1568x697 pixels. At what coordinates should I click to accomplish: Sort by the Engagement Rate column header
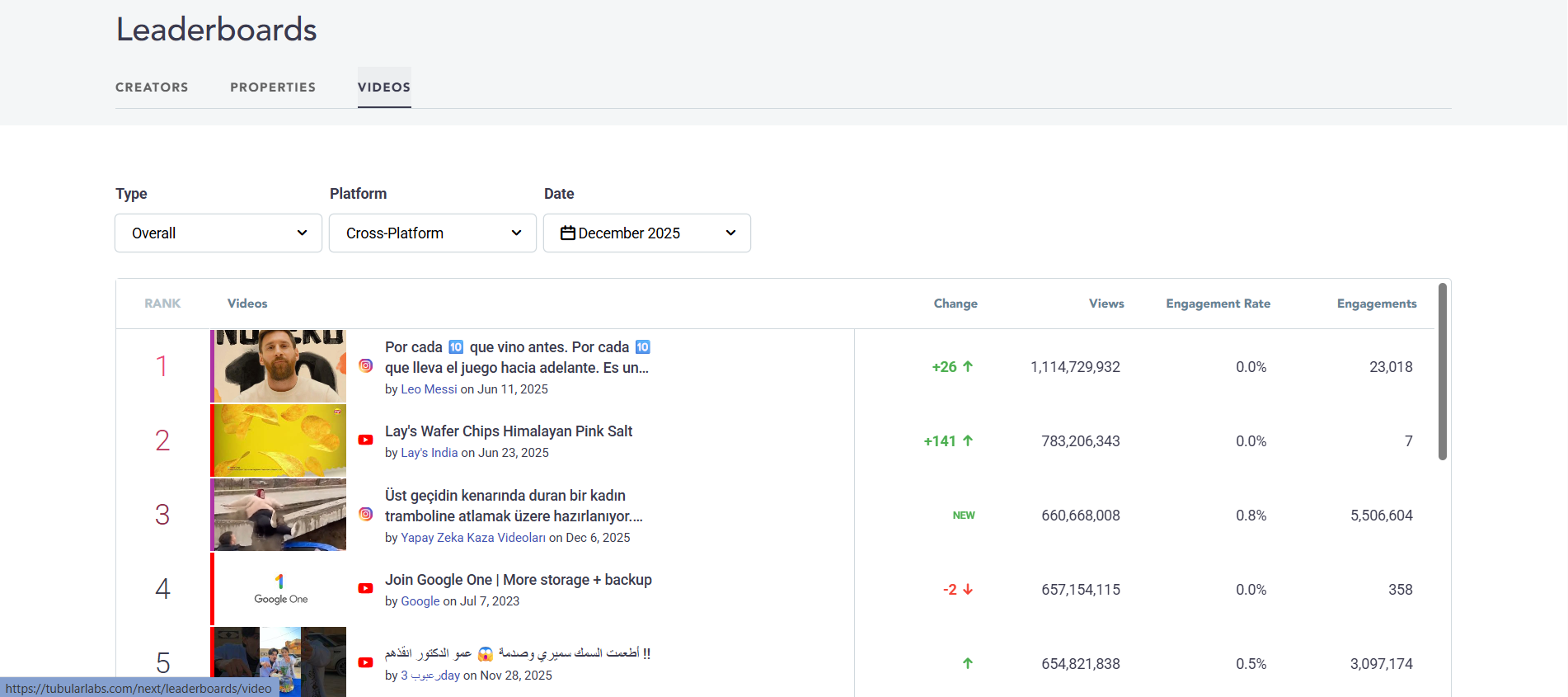1218,304
